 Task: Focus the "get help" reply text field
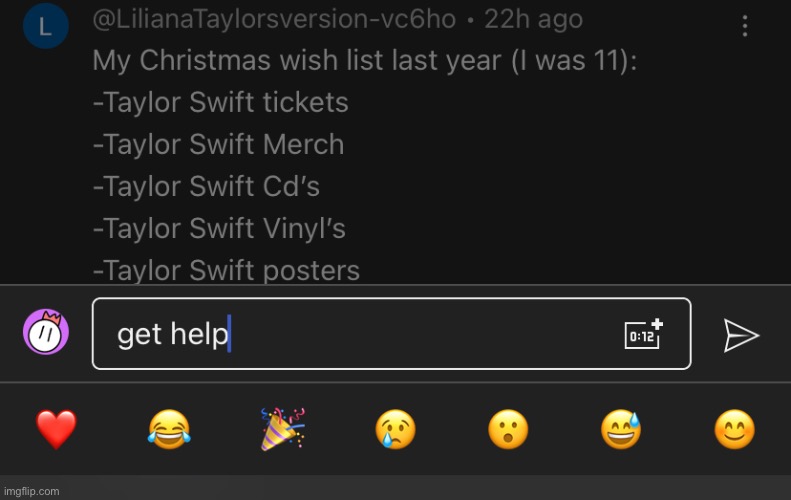pyautogui.click(x=360, y=334)
